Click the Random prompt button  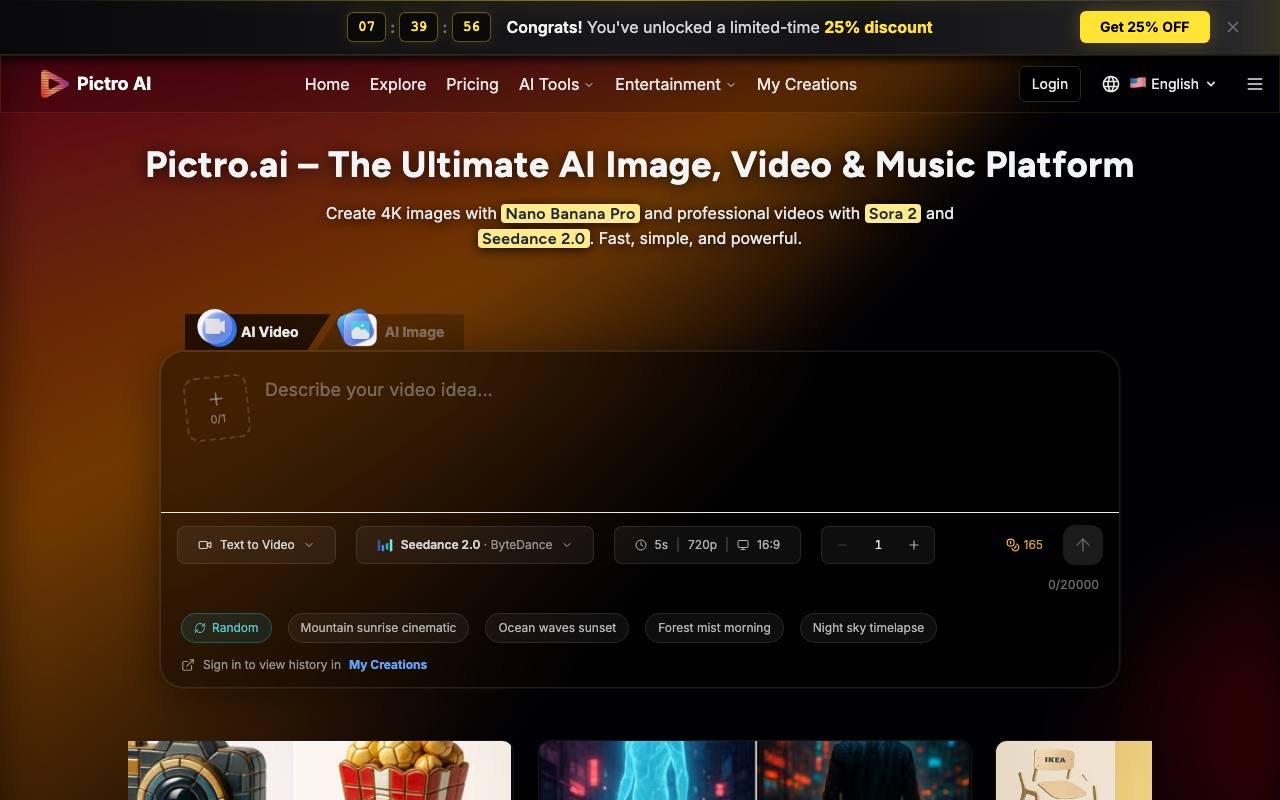(226, 628)
